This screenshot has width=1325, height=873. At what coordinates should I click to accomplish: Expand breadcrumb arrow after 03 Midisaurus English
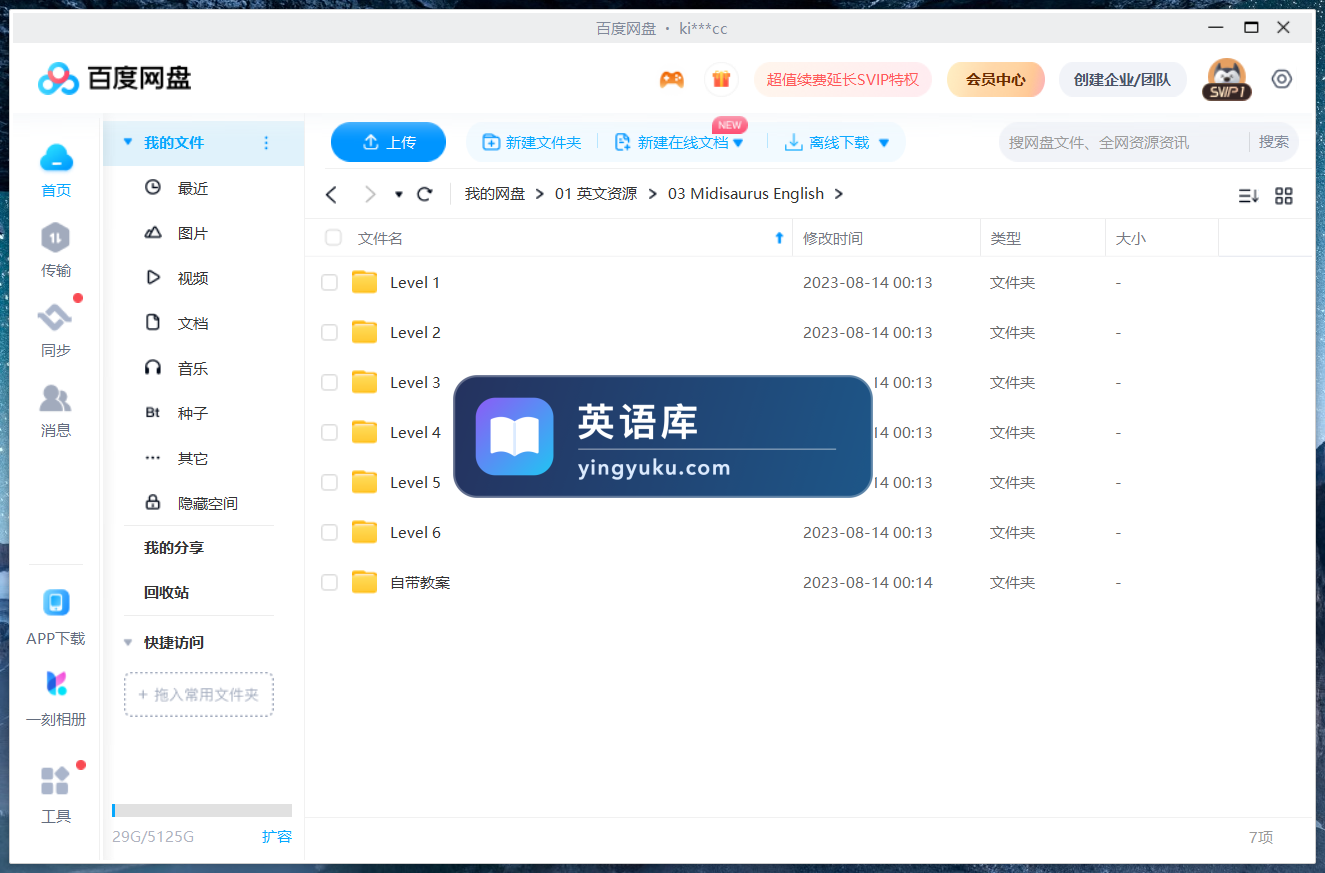838,194
